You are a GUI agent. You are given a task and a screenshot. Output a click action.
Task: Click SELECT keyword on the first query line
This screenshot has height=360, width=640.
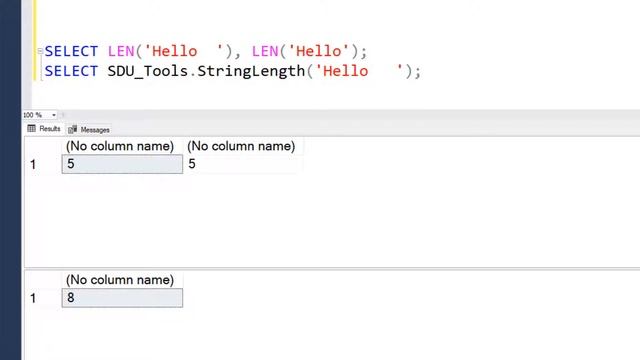(x=71, y=51)
